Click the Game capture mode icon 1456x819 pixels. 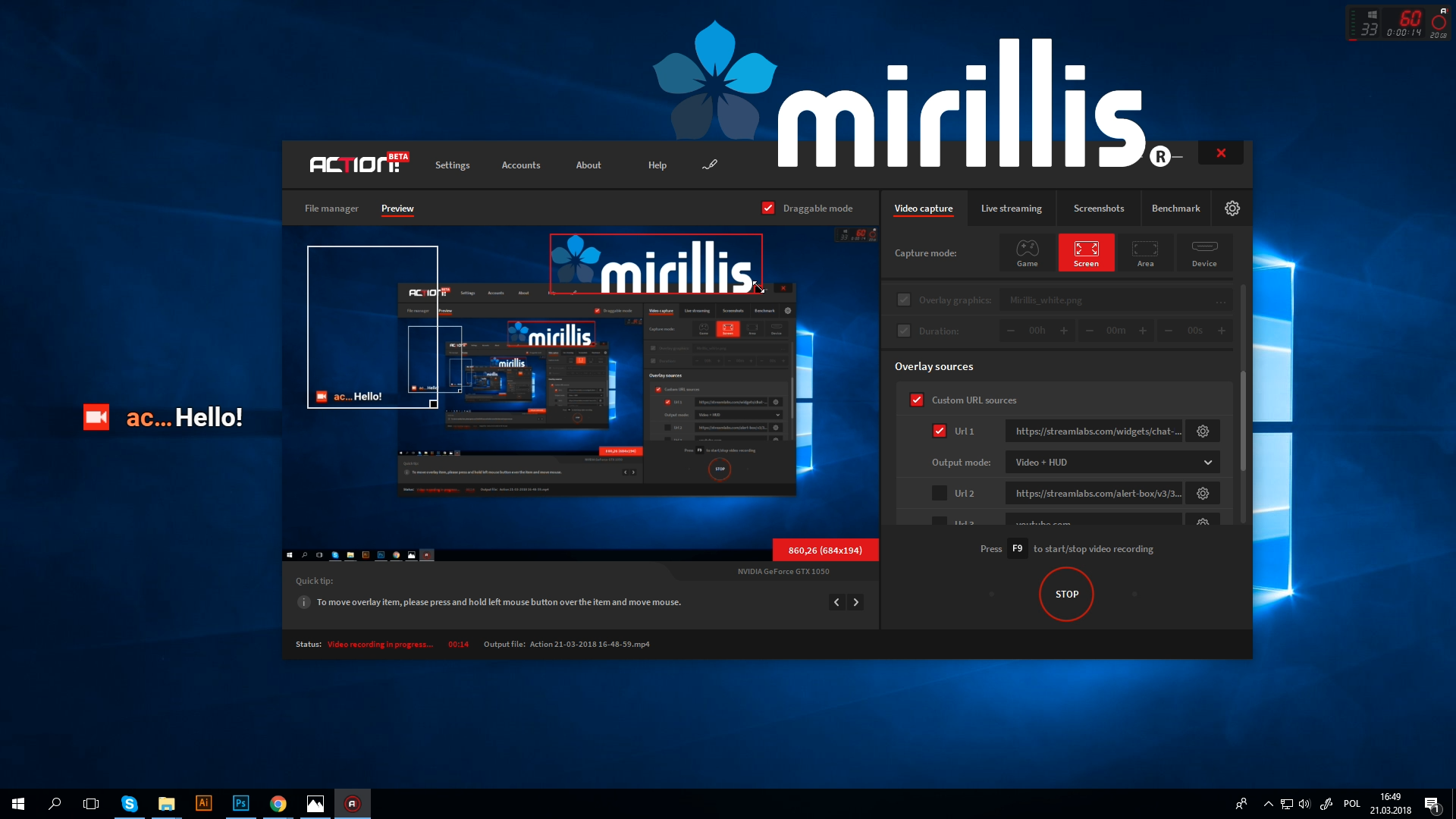[1026, 252]
